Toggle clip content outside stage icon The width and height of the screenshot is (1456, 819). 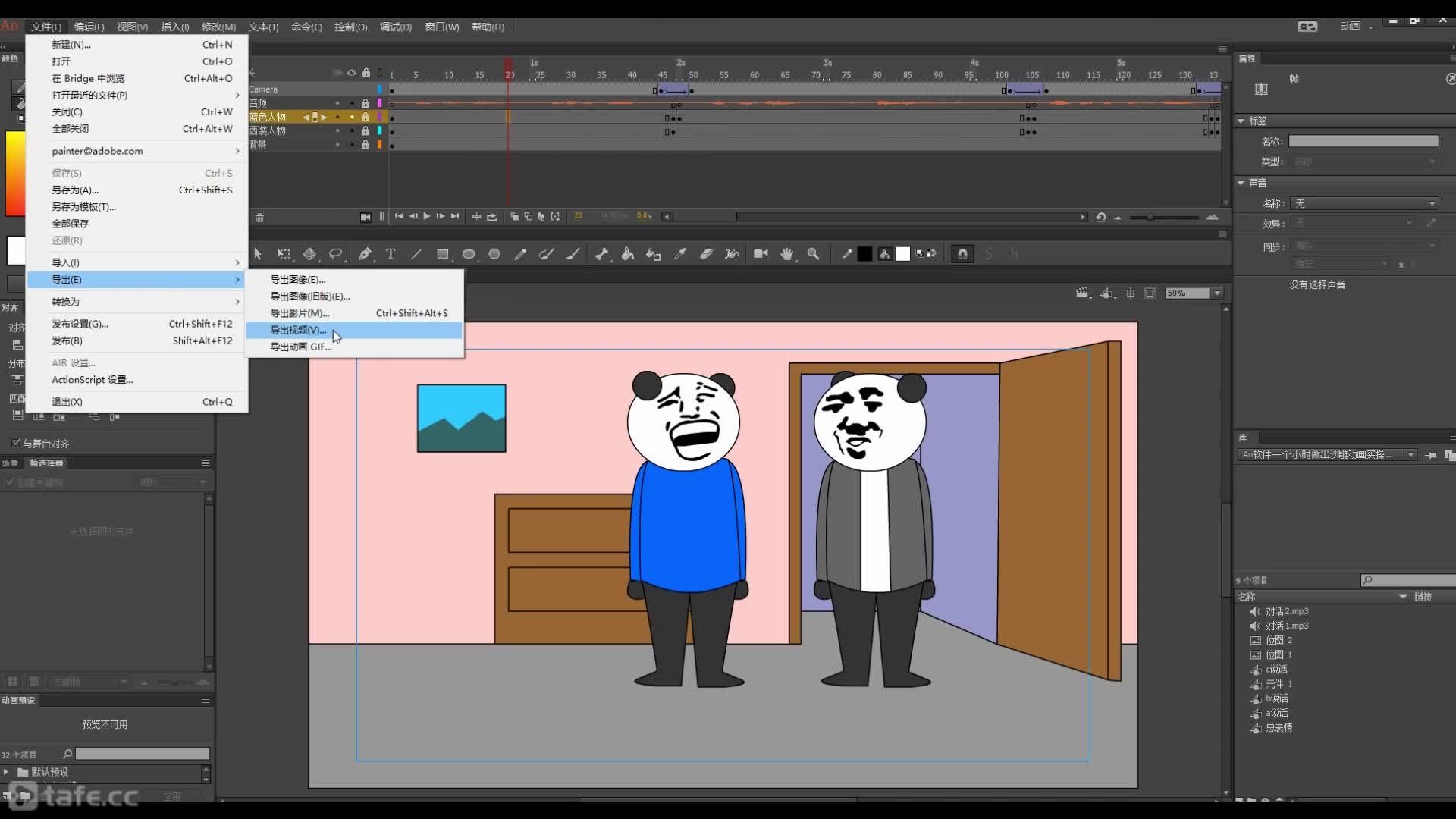(x=1150, y=293)
